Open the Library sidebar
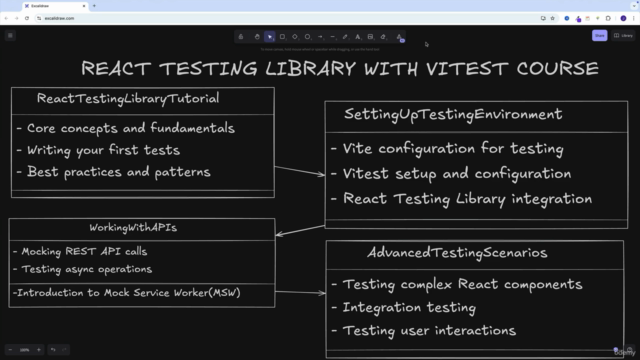 [x=624, y=36]
